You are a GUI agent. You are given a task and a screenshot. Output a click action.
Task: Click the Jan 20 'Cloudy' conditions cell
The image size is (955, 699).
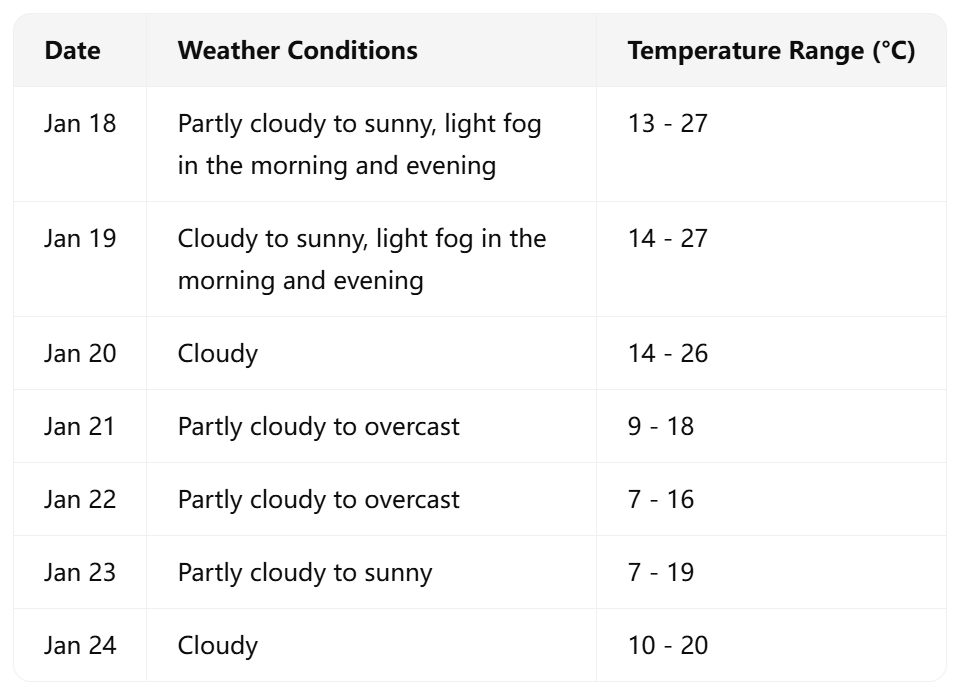pyautogui.click(x=218, y=353)
